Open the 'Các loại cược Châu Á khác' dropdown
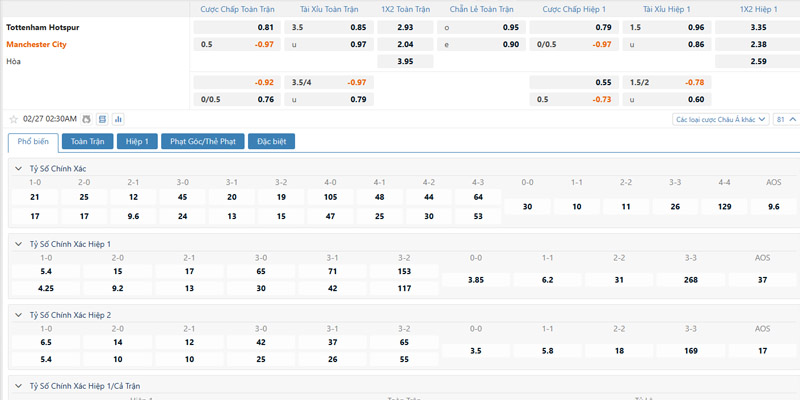The image size is (800, 400). 720,119
